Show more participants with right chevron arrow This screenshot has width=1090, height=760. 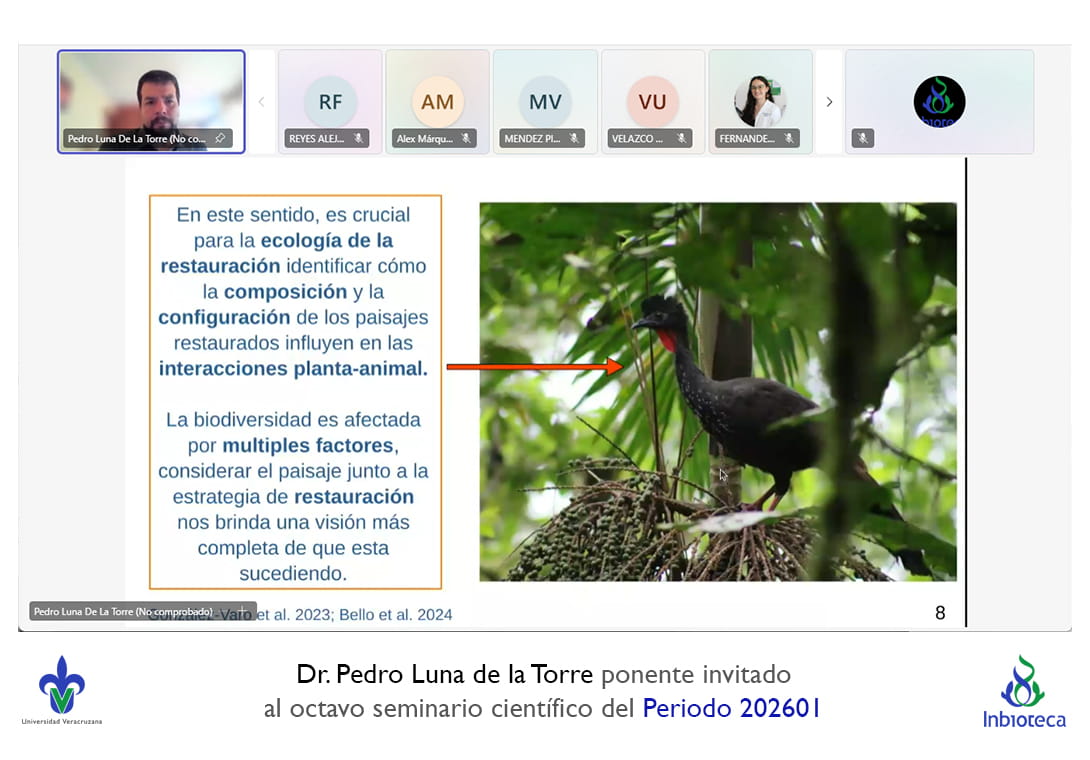[829, 102]
